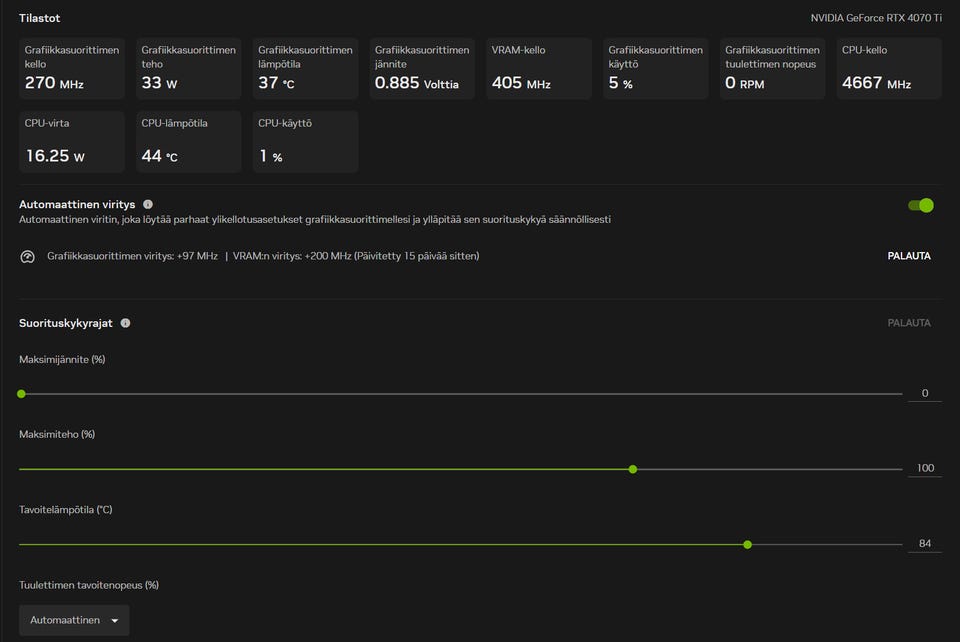Select the Grafiikkasuorittimen jännite stat card
This screenshot has width=960, height=642.
(x=422, y=69)
